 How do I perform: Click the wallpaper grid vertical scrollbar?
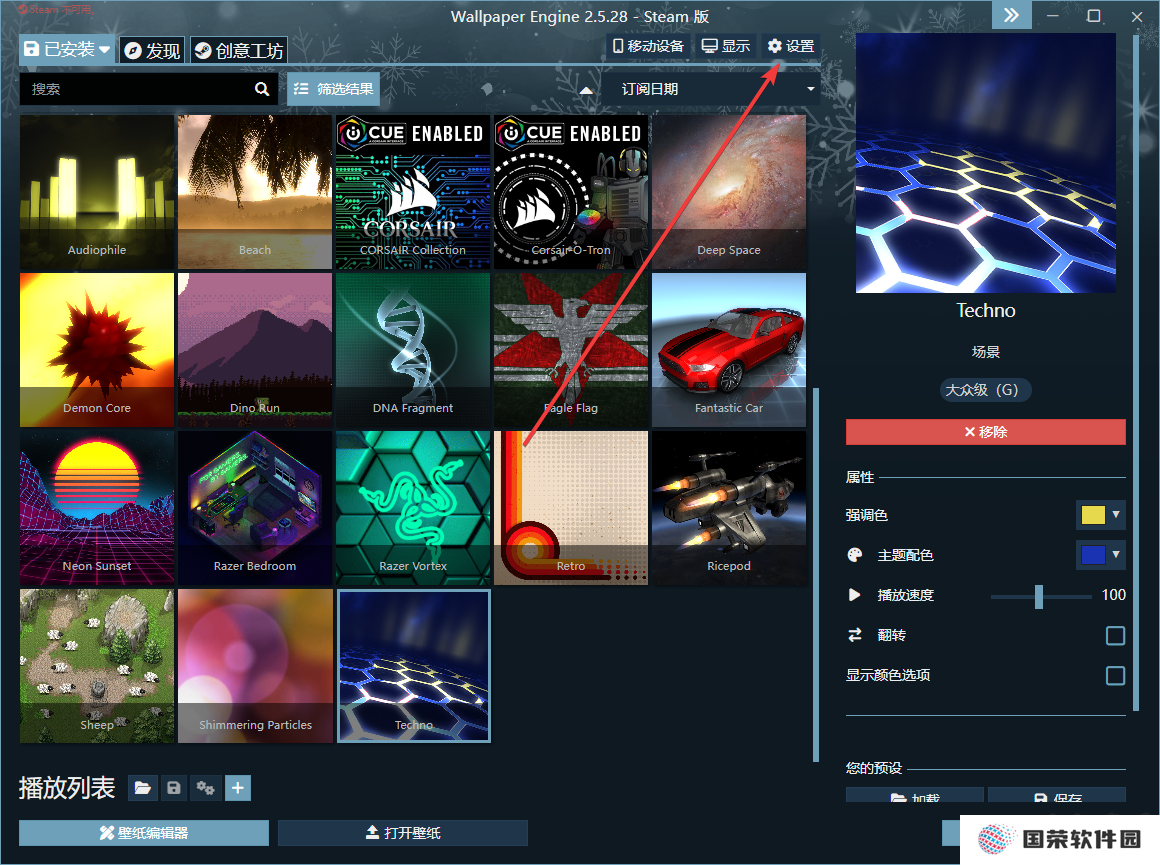point(816,575)
